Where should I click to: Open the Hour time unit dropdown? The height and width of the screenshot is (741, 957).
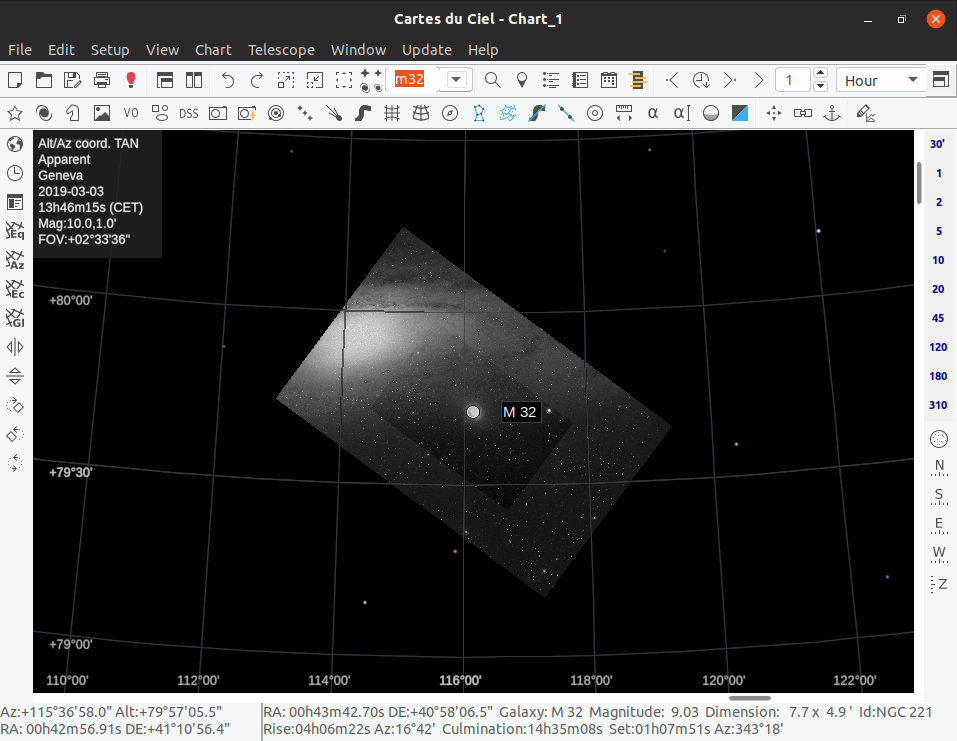point(881,81)
